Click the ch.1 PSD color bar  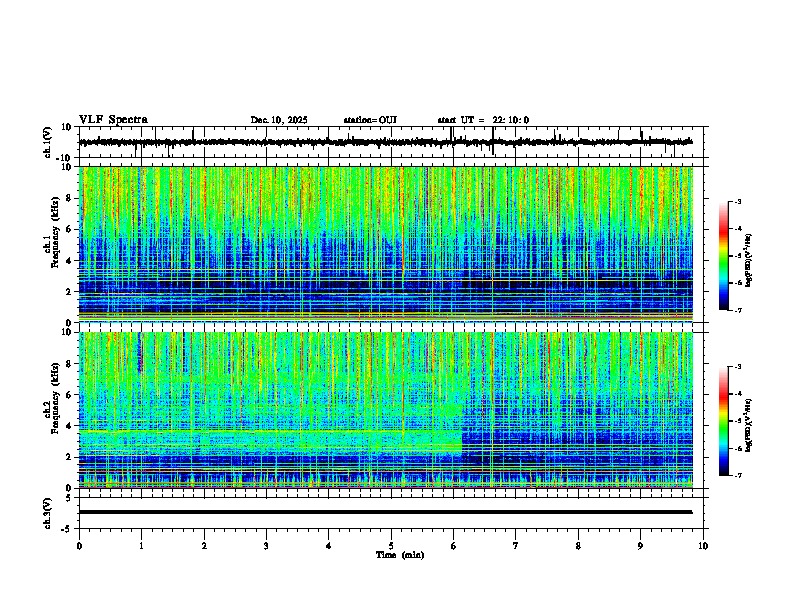click(x=724, y=256)
